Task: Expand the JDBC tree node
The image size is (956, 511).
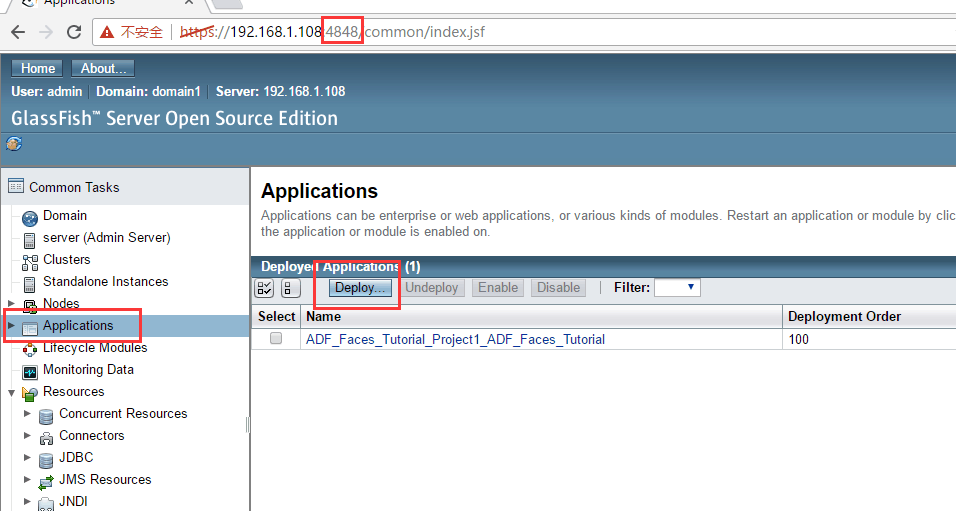Action: click(x=27, y=457)
